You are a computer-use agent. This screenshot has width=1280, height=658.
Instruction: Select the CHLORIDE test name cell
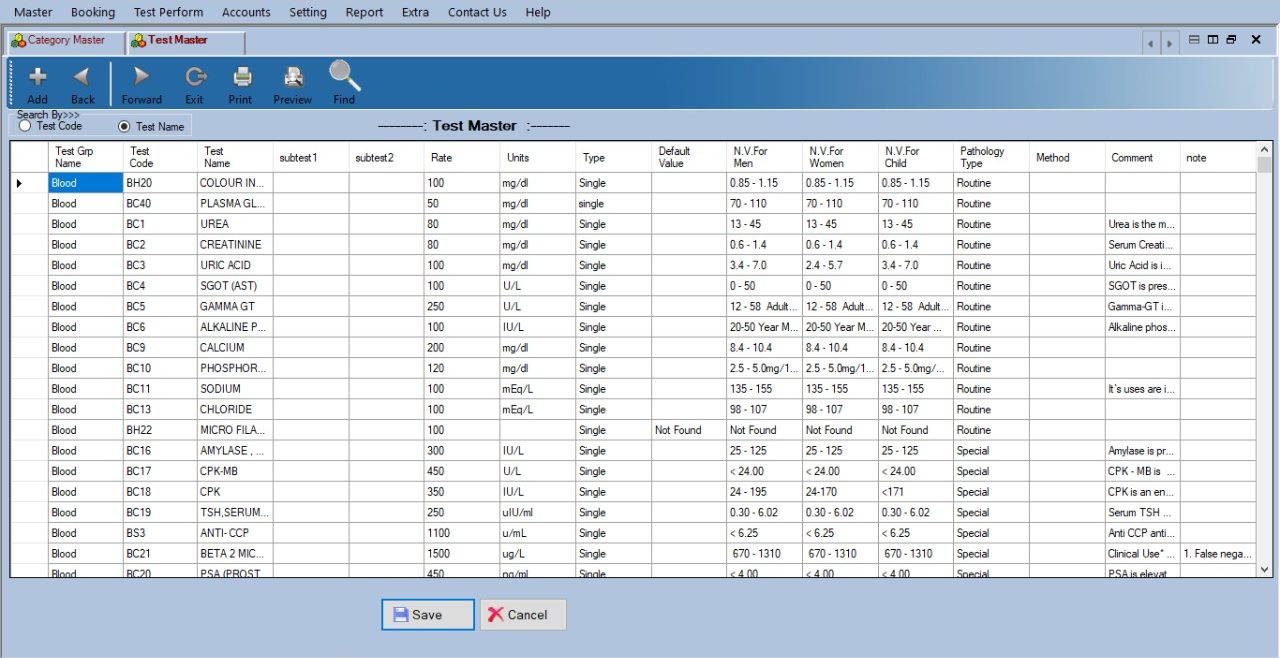coord(235,409)
